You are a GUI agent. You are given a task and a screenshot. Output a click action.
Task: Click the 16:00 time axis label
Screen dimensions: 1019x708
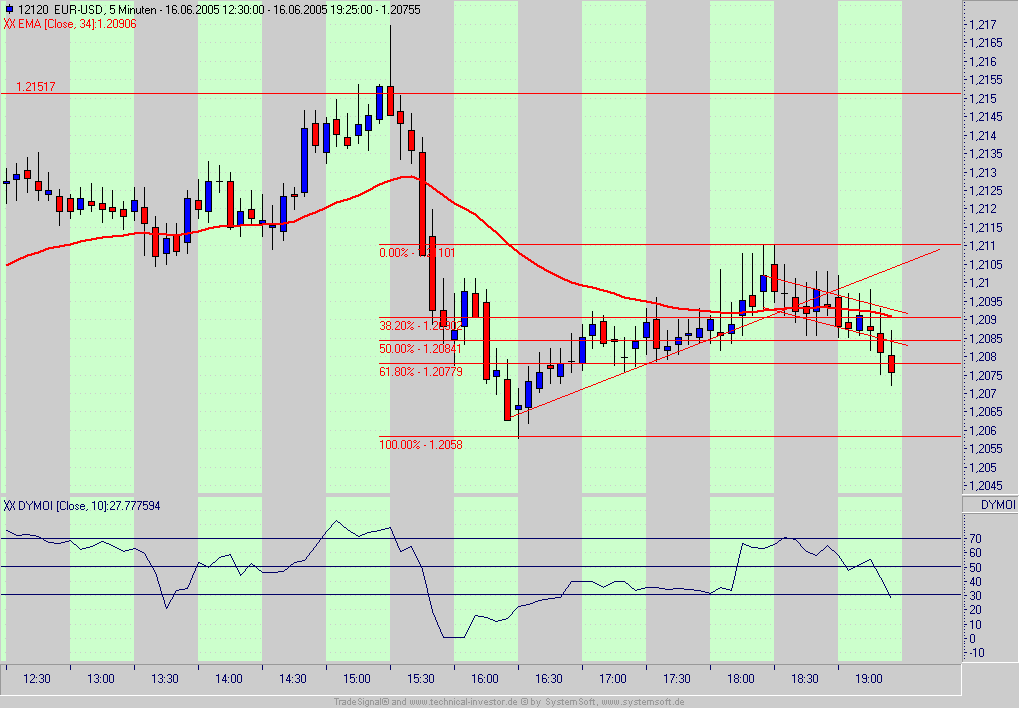tap(485, 679)
